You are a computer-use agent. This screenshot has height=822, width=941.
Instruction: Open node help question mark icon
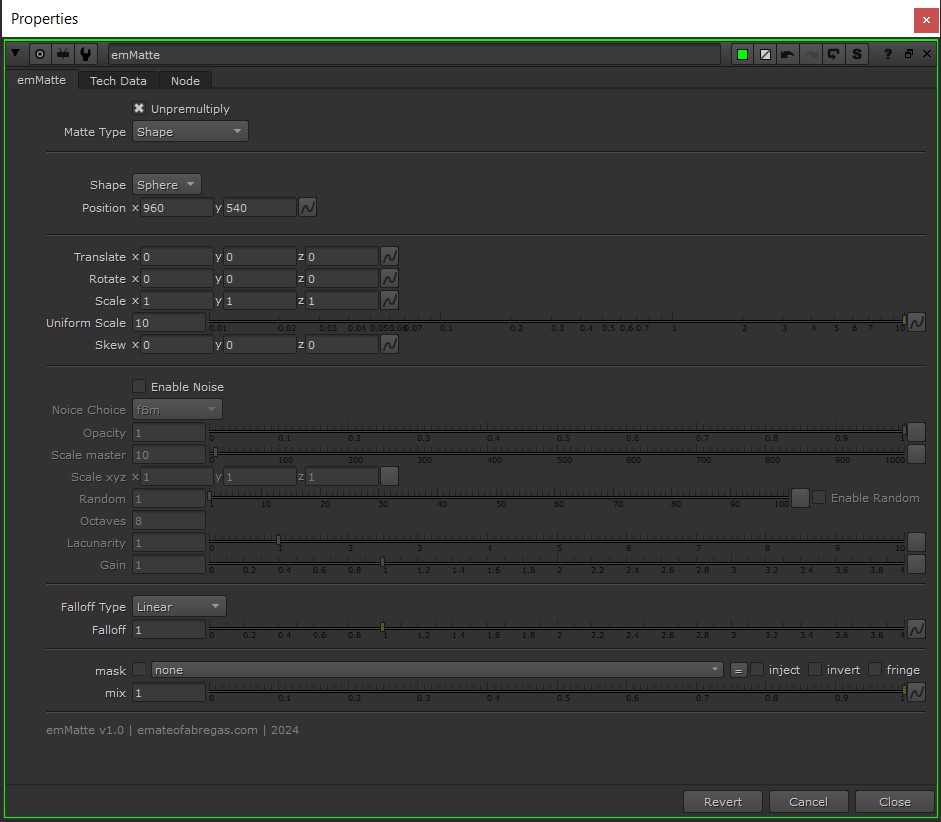[x=887, y=54]
